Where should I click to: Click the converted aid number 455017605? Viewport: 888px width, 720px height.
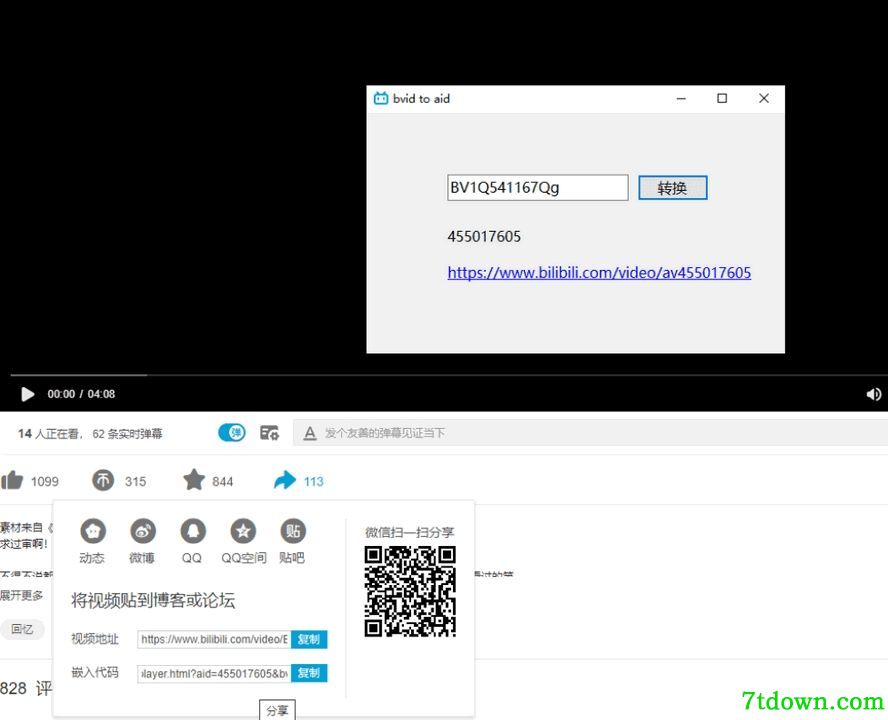[484, 236]
